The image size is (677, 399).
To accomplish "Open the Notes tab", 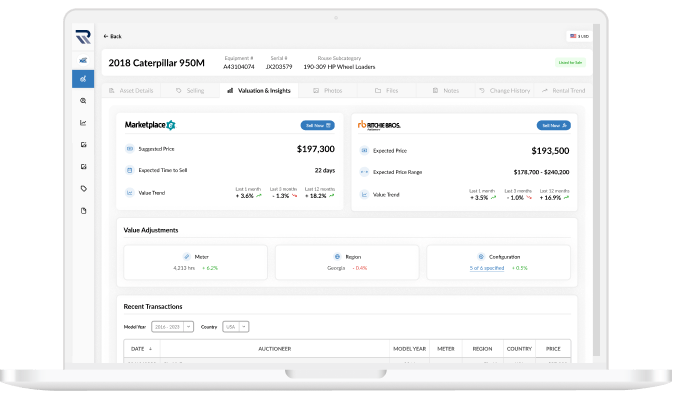I will click(446, 91).
